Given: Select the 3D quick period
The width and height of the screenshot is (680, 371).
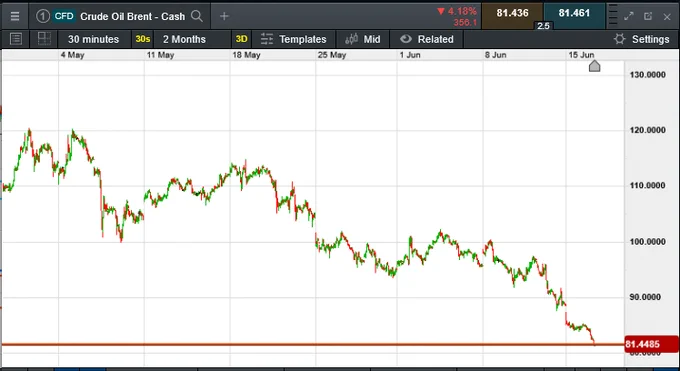Looking at the screenshot, I should coord(241,39).
